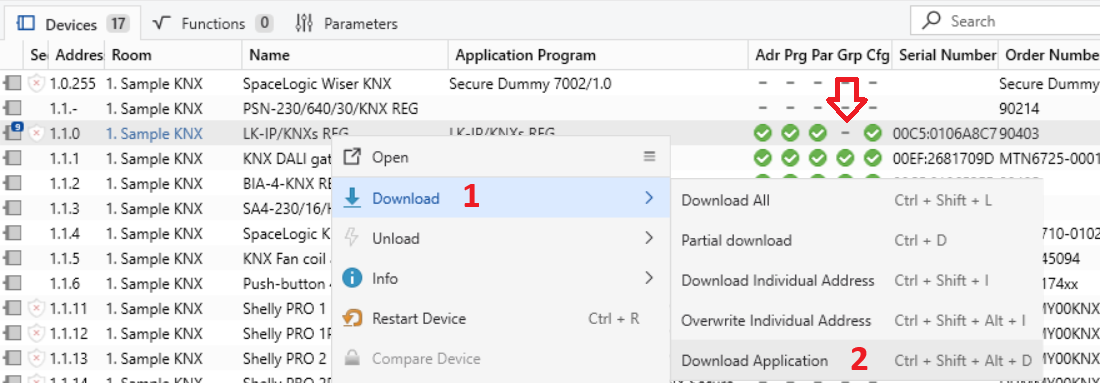The height and width of the screenshot is (386, 1100).
Task: Click the Parameters sliders icon
Action: click(304, 23)
